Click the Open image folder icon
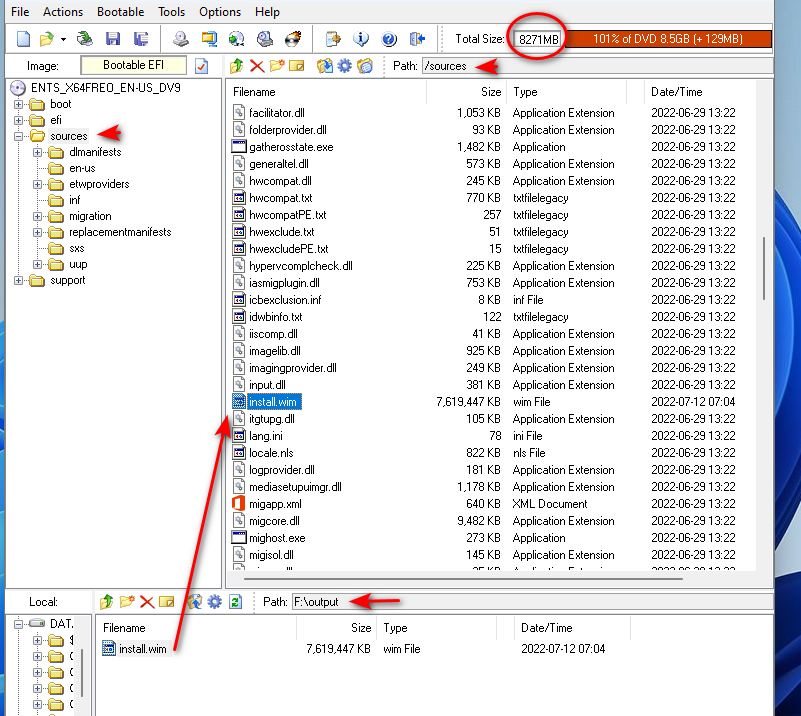The width and height of the screenshot is (801, 716). tap(47, 39)
